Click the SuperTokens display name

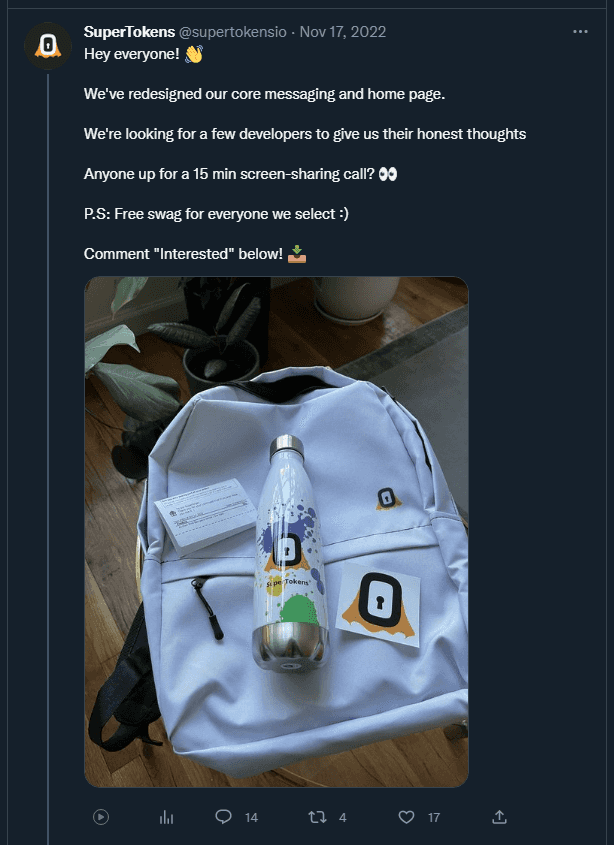[129, 32]
